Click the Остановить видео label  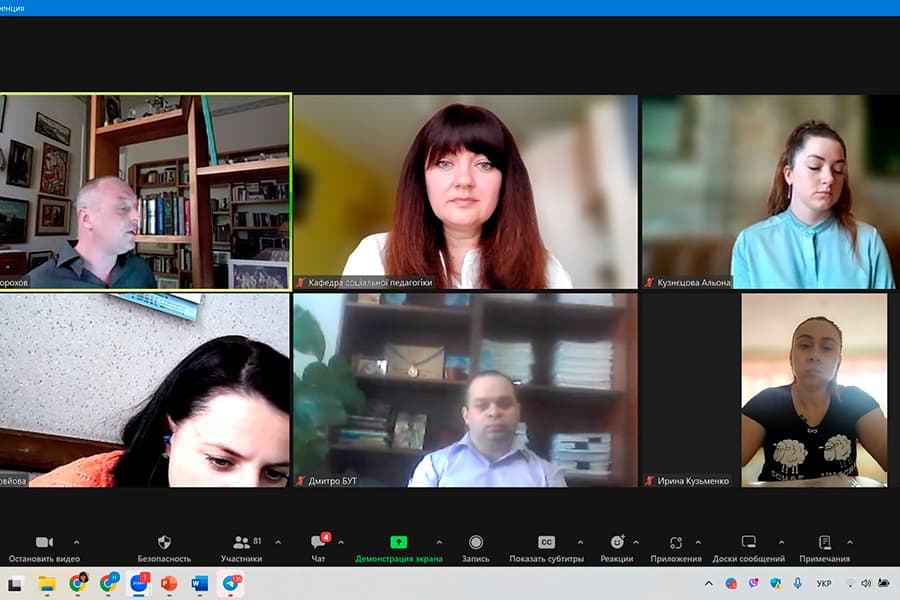click(x=44, y=559)
